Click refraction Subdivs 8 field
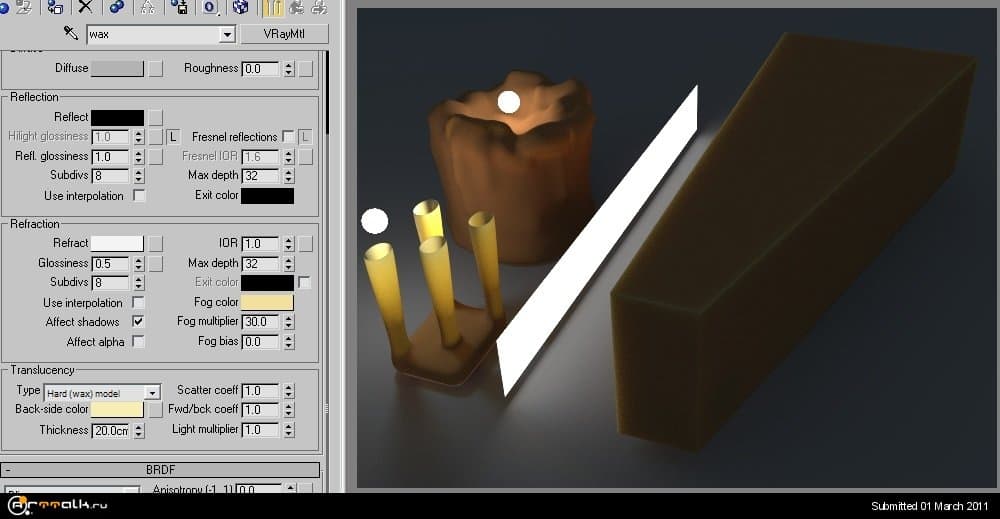Screen dimensions: 1000x519 [x=110, y=282]
